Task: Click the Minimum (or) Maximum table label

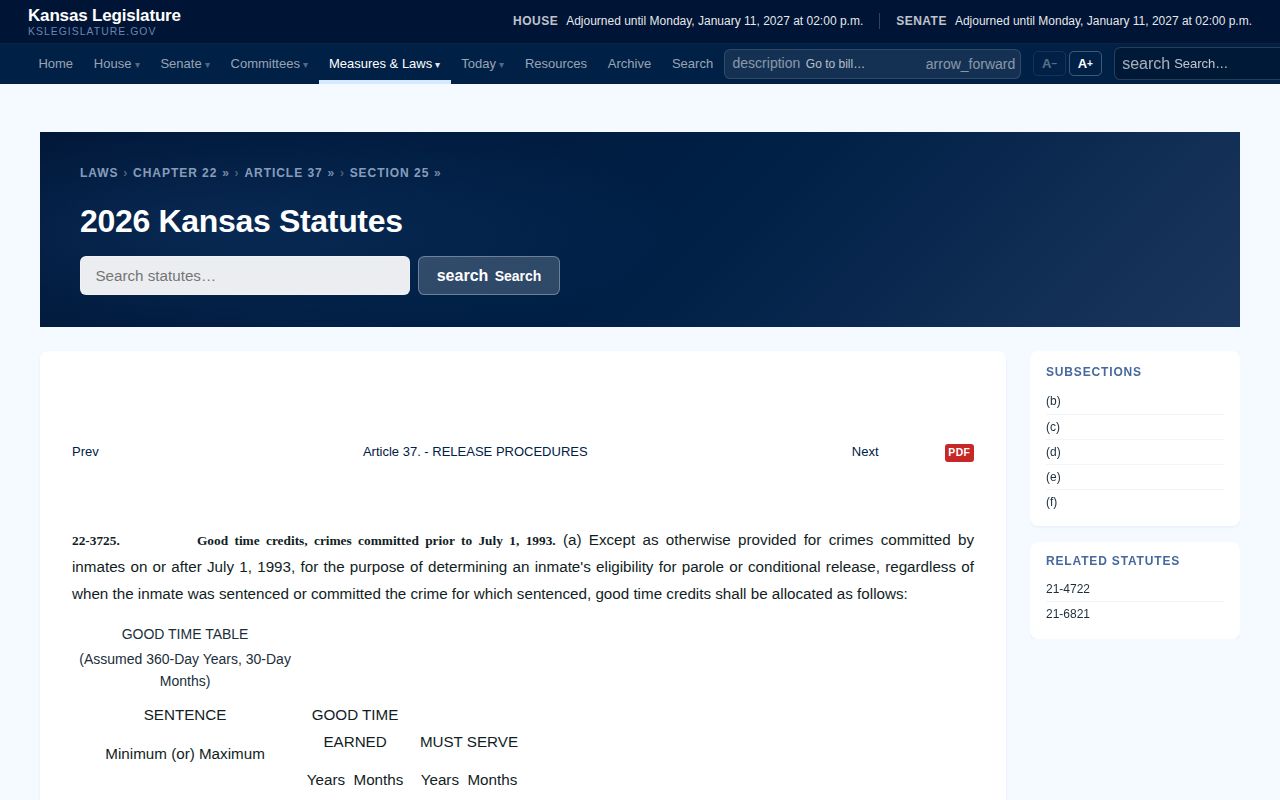Action: tap(185, 754)
